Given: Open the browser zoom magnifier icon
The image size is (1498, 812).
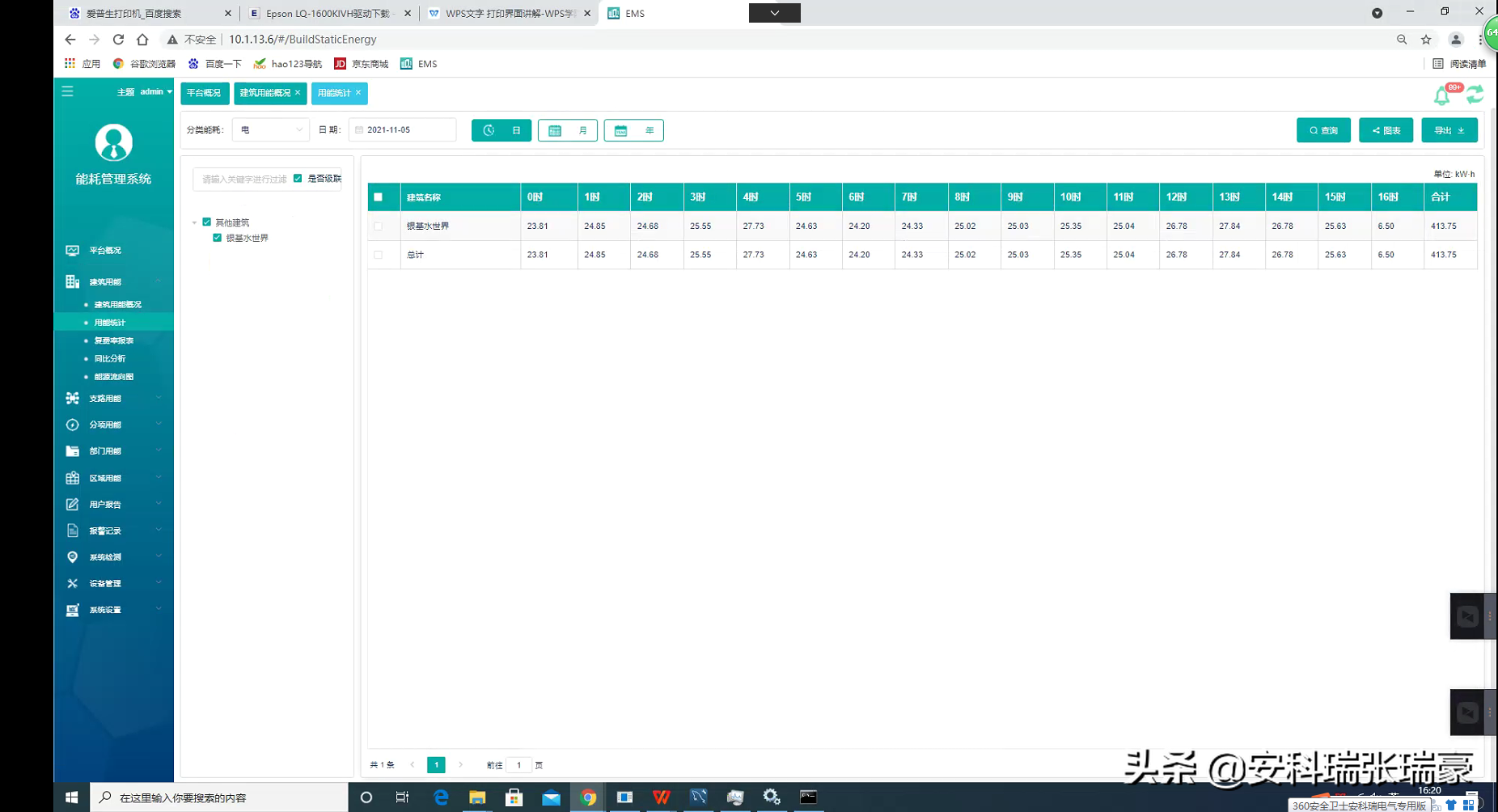Looking at the screenshot, I should [1402, 39].
